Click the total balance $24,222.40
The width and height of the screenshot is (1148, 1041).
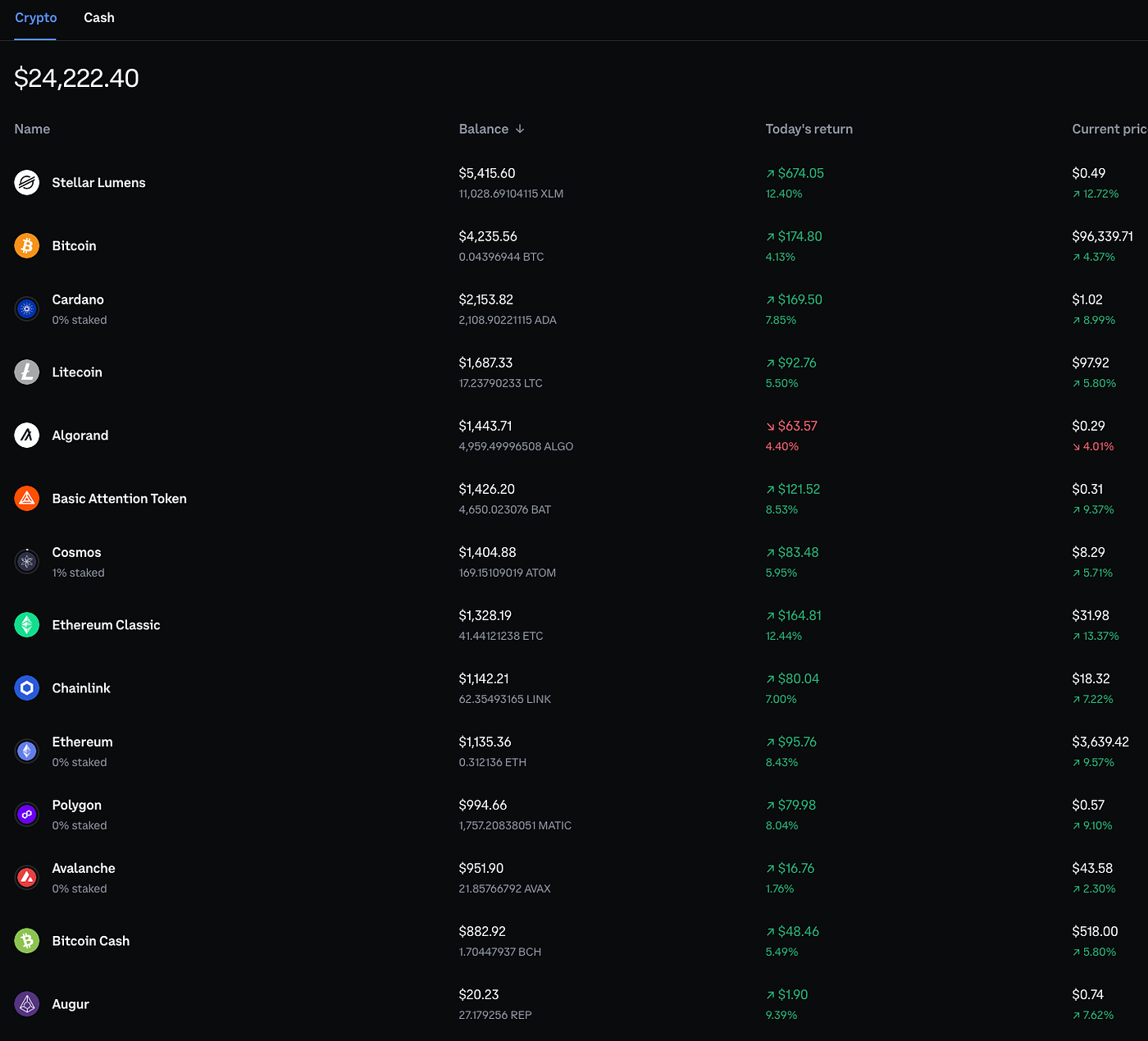[x=76, y=78]
